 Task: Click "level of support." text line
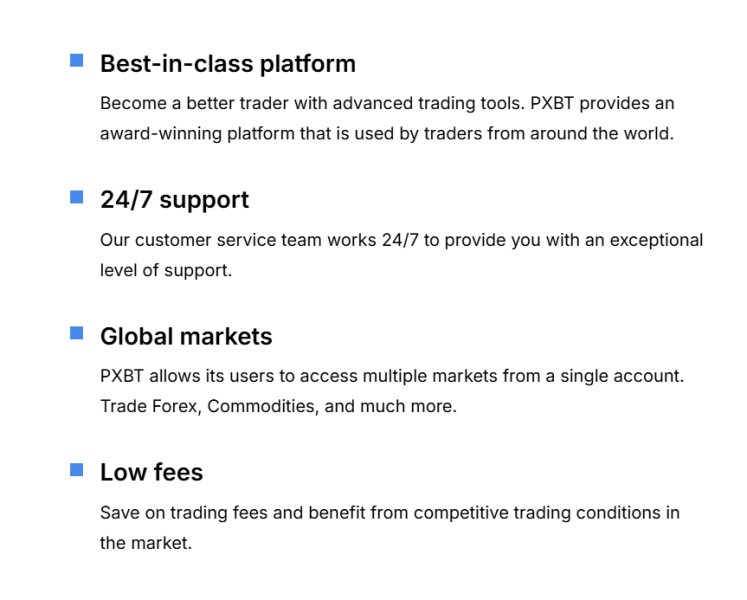coord(165,270)
